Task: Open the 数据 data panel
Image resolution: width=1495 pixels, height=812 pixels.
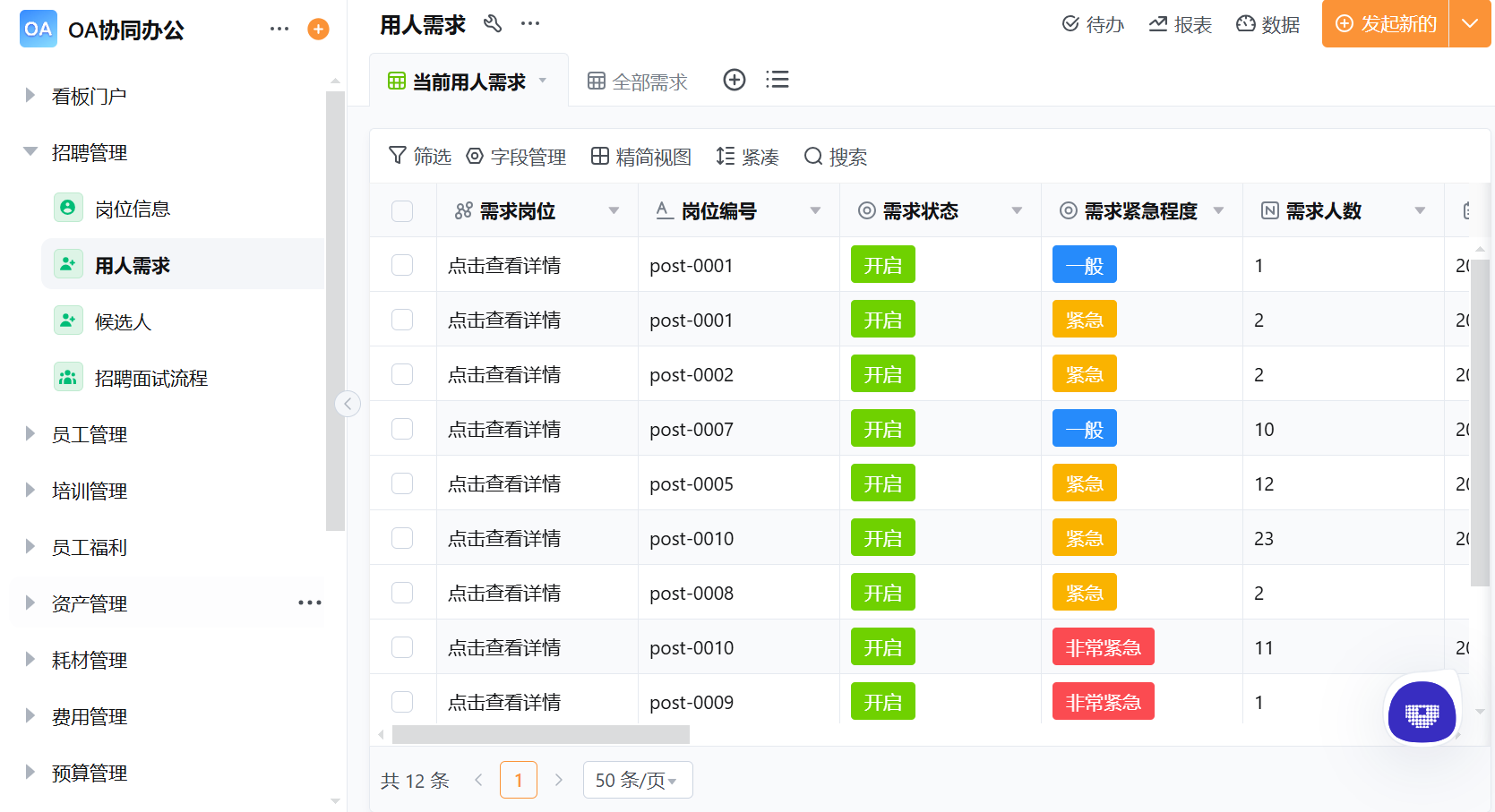Action: coord(1267,24)
